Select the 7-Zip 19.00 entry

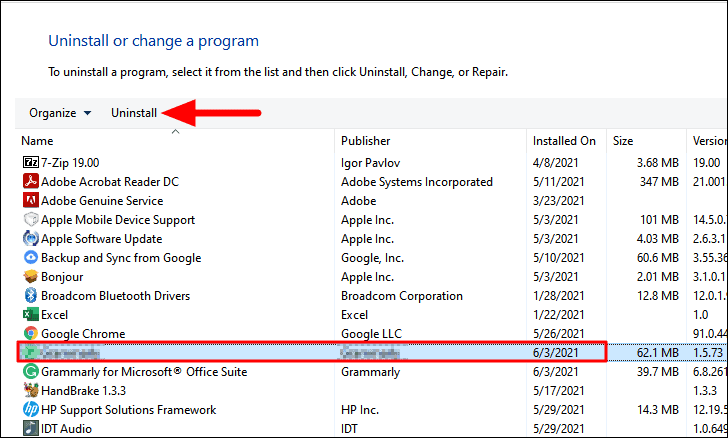point(70,163)
